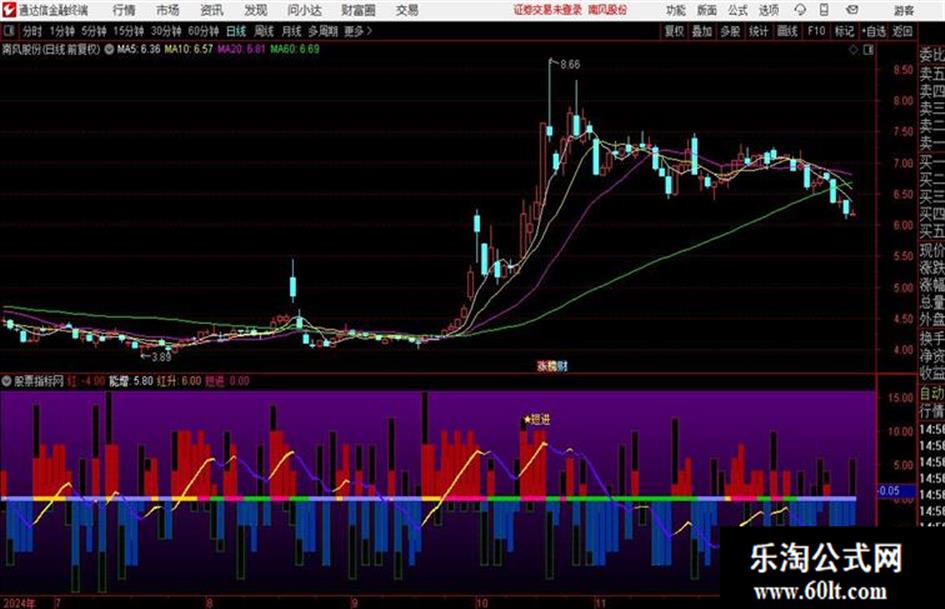Click the 返回 back button
Viewport: 945px width, 609px height.
tap(902, 31)
